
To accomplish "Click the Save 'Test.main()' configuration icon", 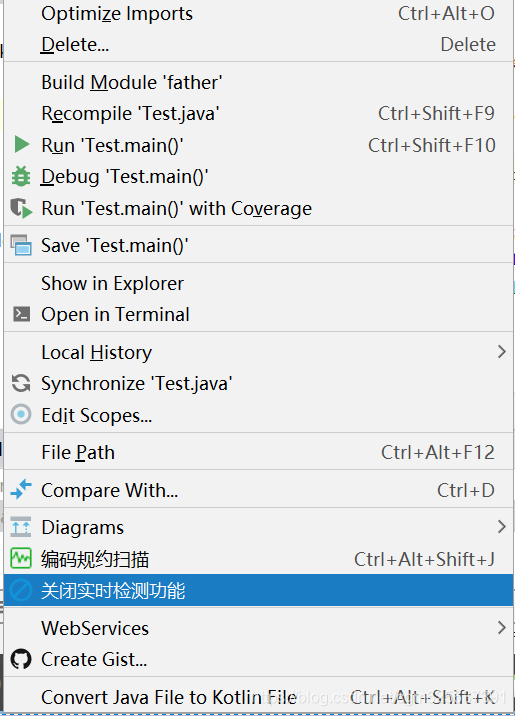I will (21, 245).
